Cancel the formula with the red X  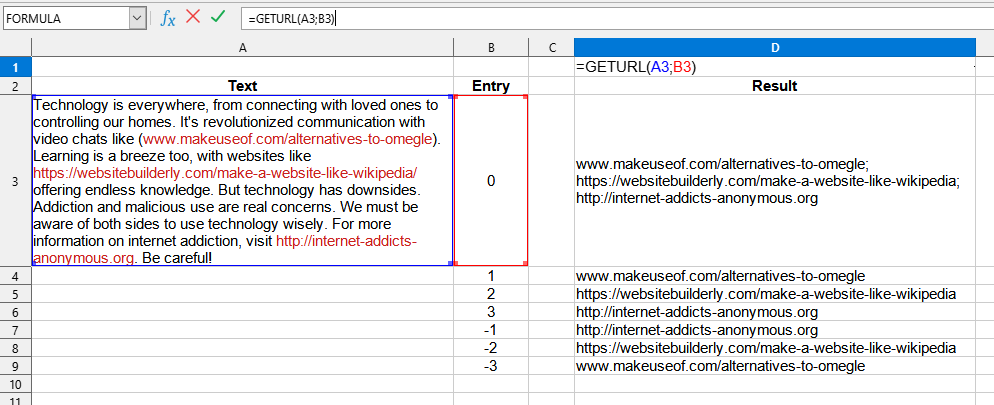(x=193, y=18)
